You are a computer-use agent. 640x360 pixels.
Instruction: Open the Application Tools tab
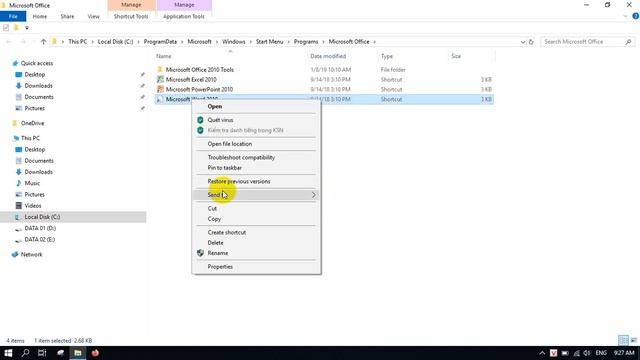pyautogui.click(x=184, y=16)
